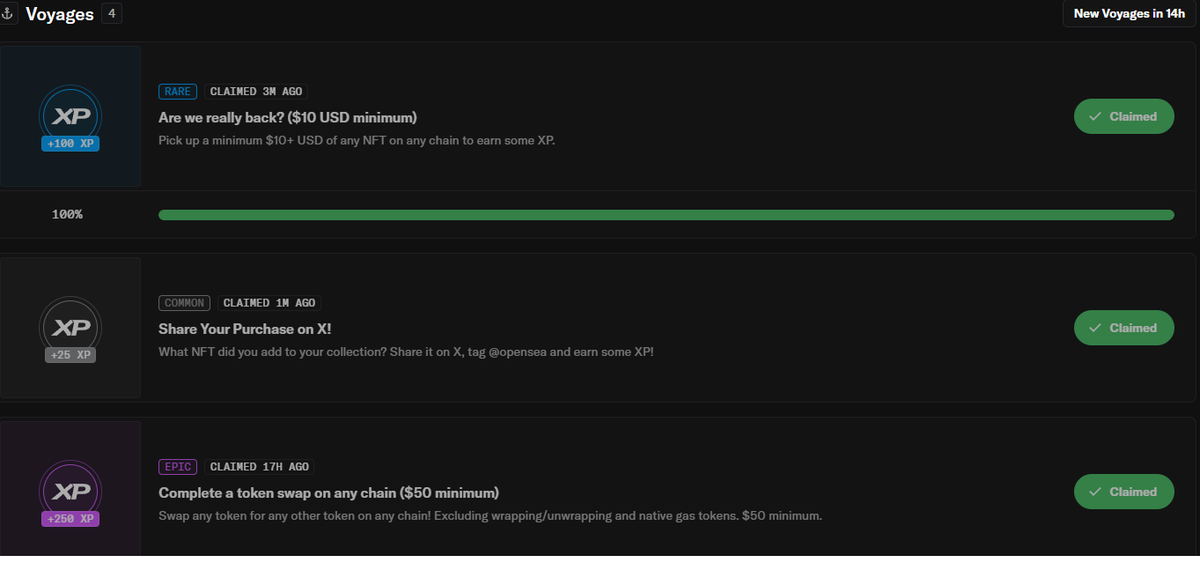Click the +25 XP reward badge
Screen dimensions: 1200x585
70,355
